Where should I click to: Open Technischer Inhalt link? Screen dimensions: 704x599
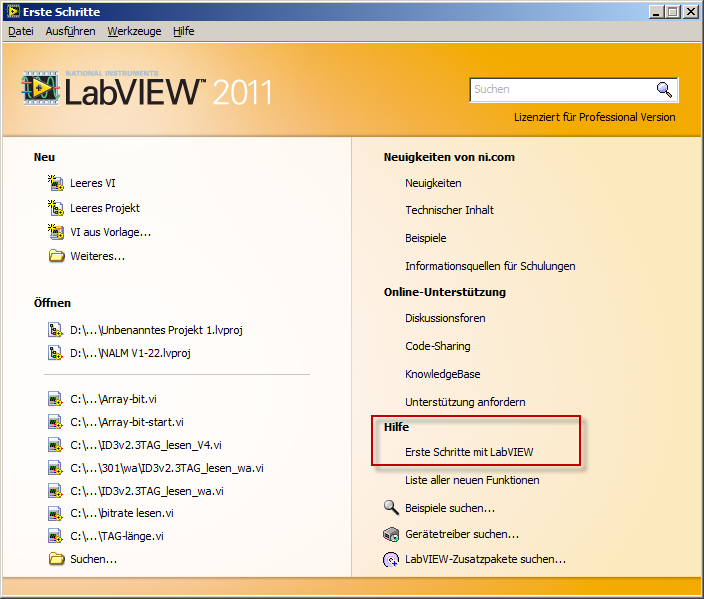pyautogui.click(x=449, y=210)
